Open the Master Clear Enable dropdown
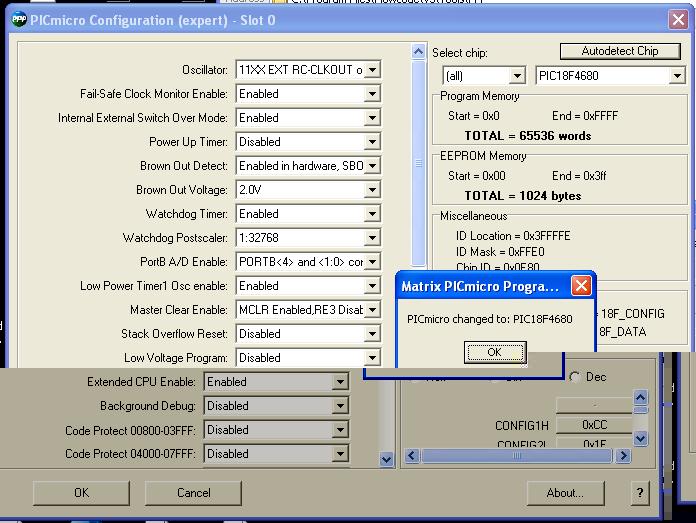The image size is (696, 523). 372,309
